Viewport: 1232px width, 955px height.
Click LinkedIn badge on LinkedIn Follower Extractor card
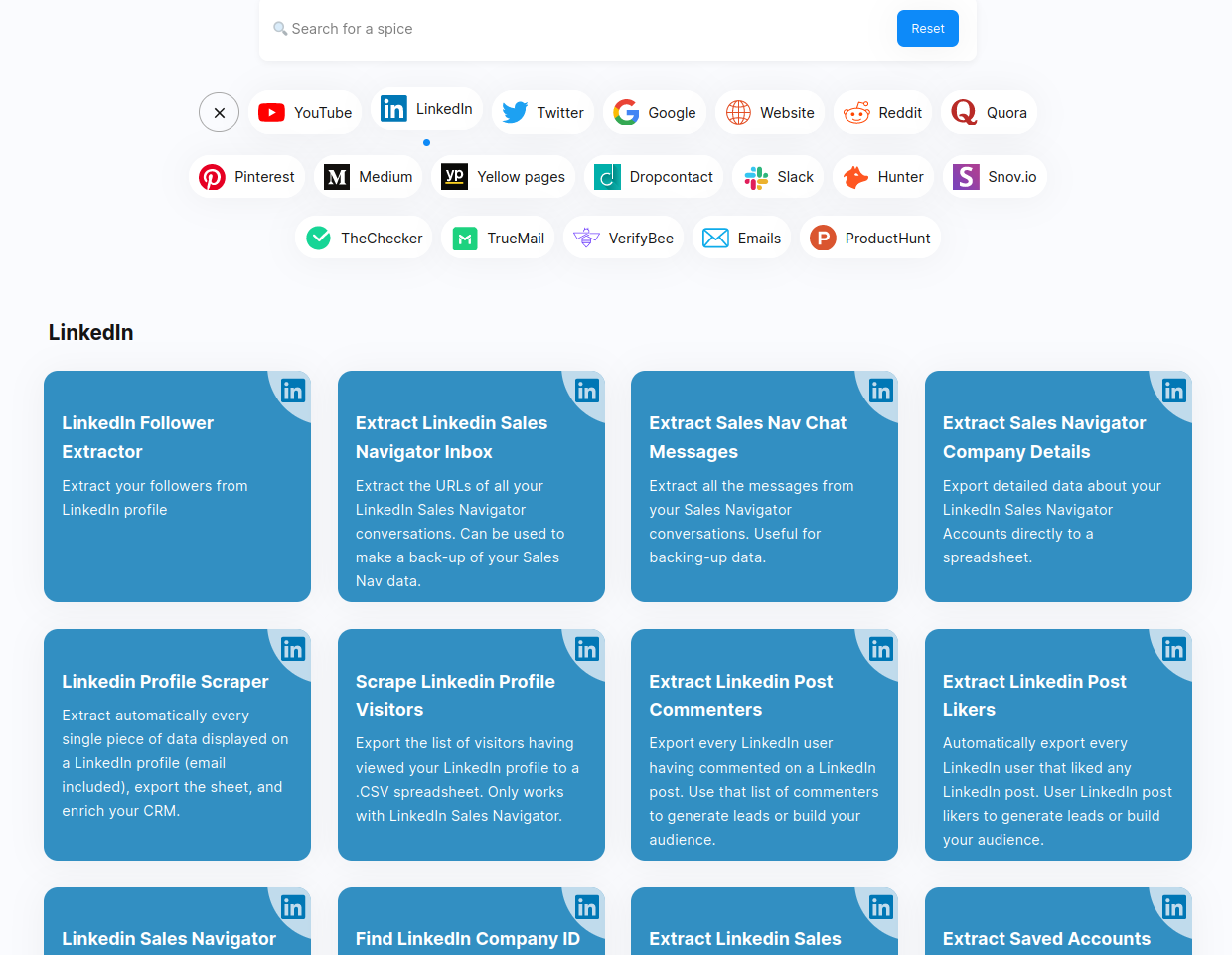coord(293,391)
